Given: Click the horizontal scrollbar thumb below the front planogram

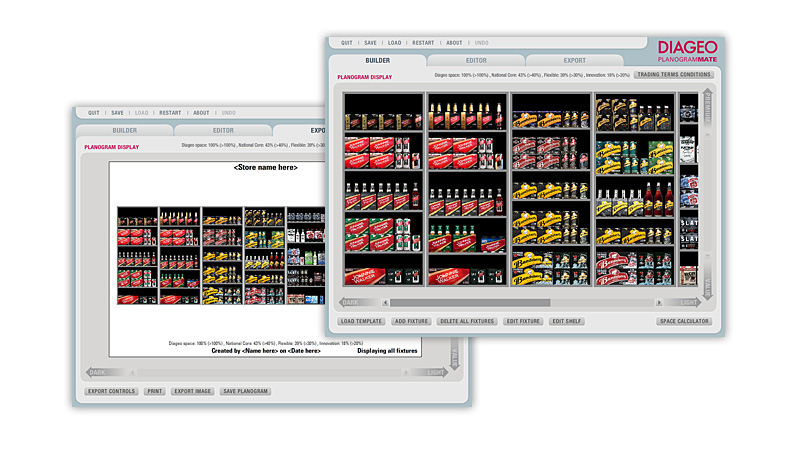Looking at the screenshot, I should click(470, 302).
